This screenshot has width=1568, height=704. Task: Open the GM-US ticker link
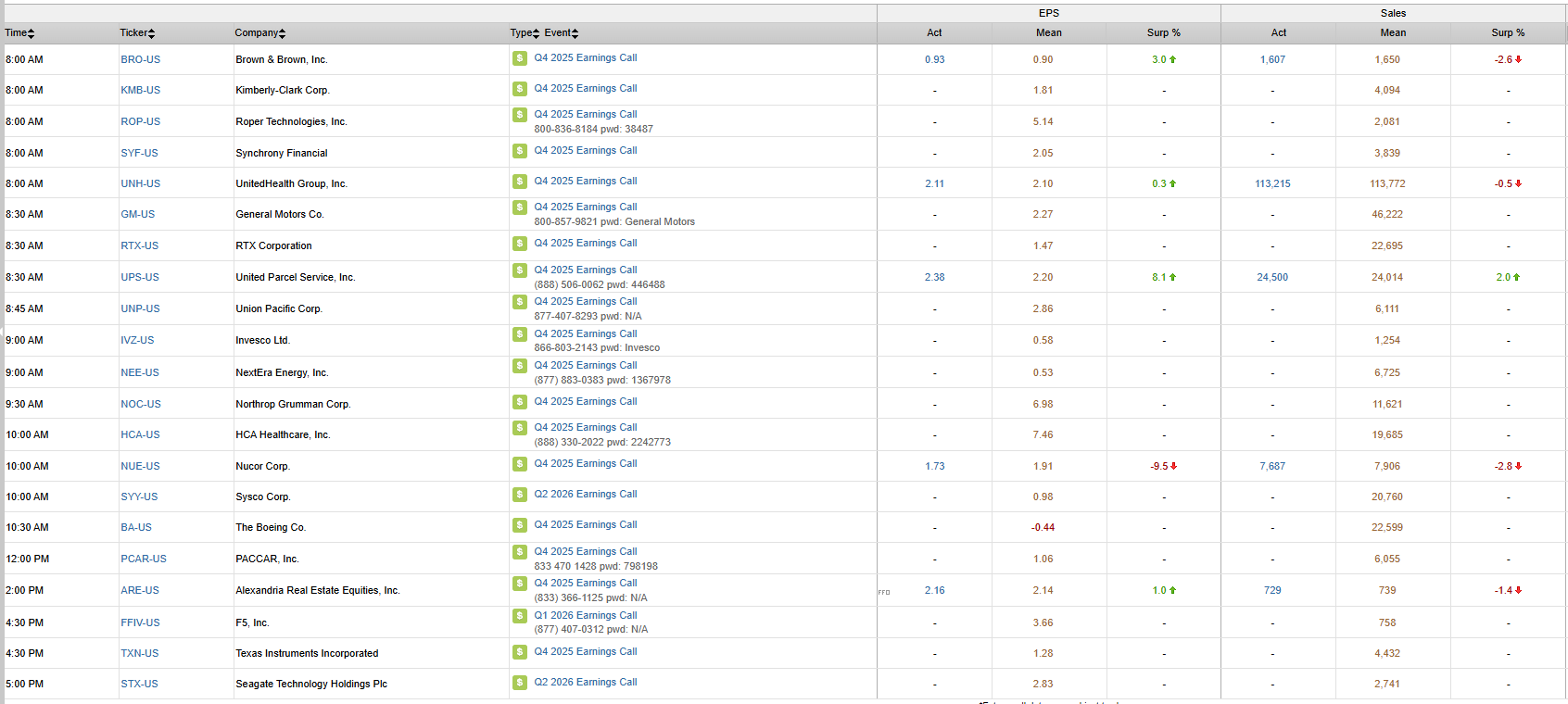pyautogui.click(x=137, y=214)
